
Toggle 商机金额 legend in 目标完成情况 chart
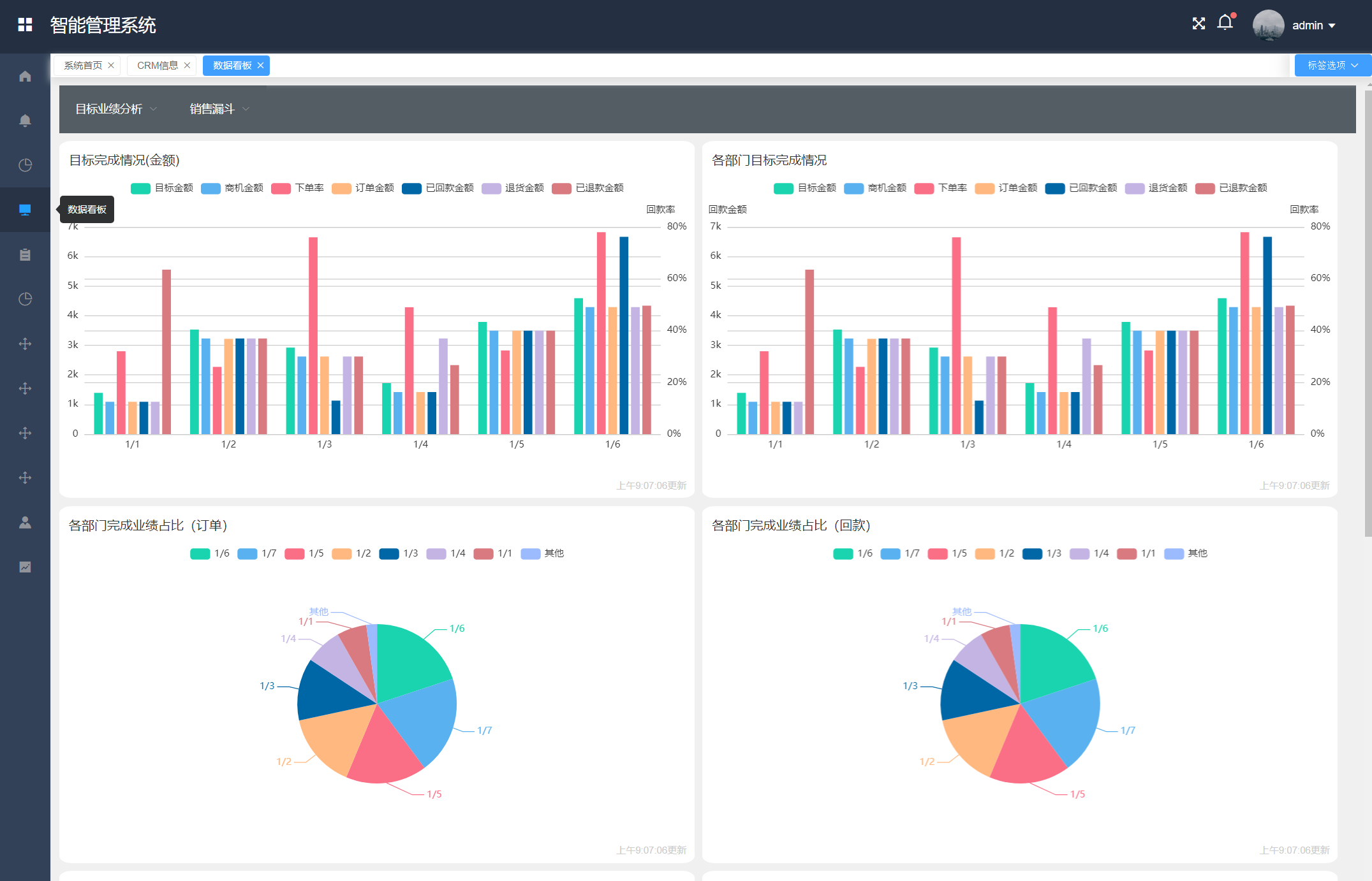[232, 188]
